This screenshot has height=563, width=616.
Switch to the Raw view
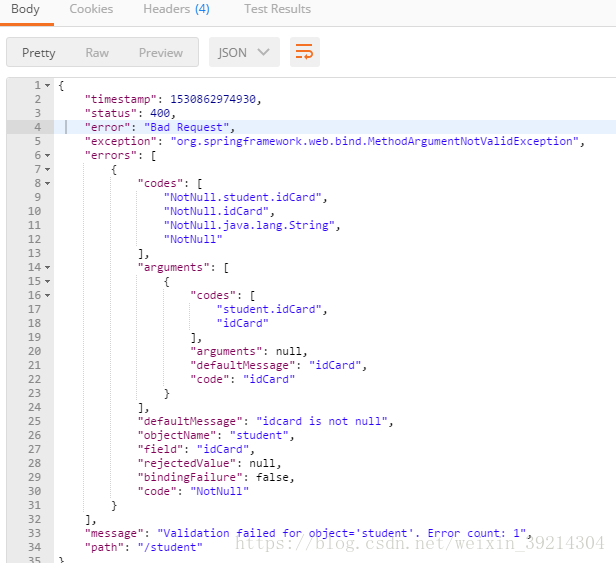coord(97,53)
